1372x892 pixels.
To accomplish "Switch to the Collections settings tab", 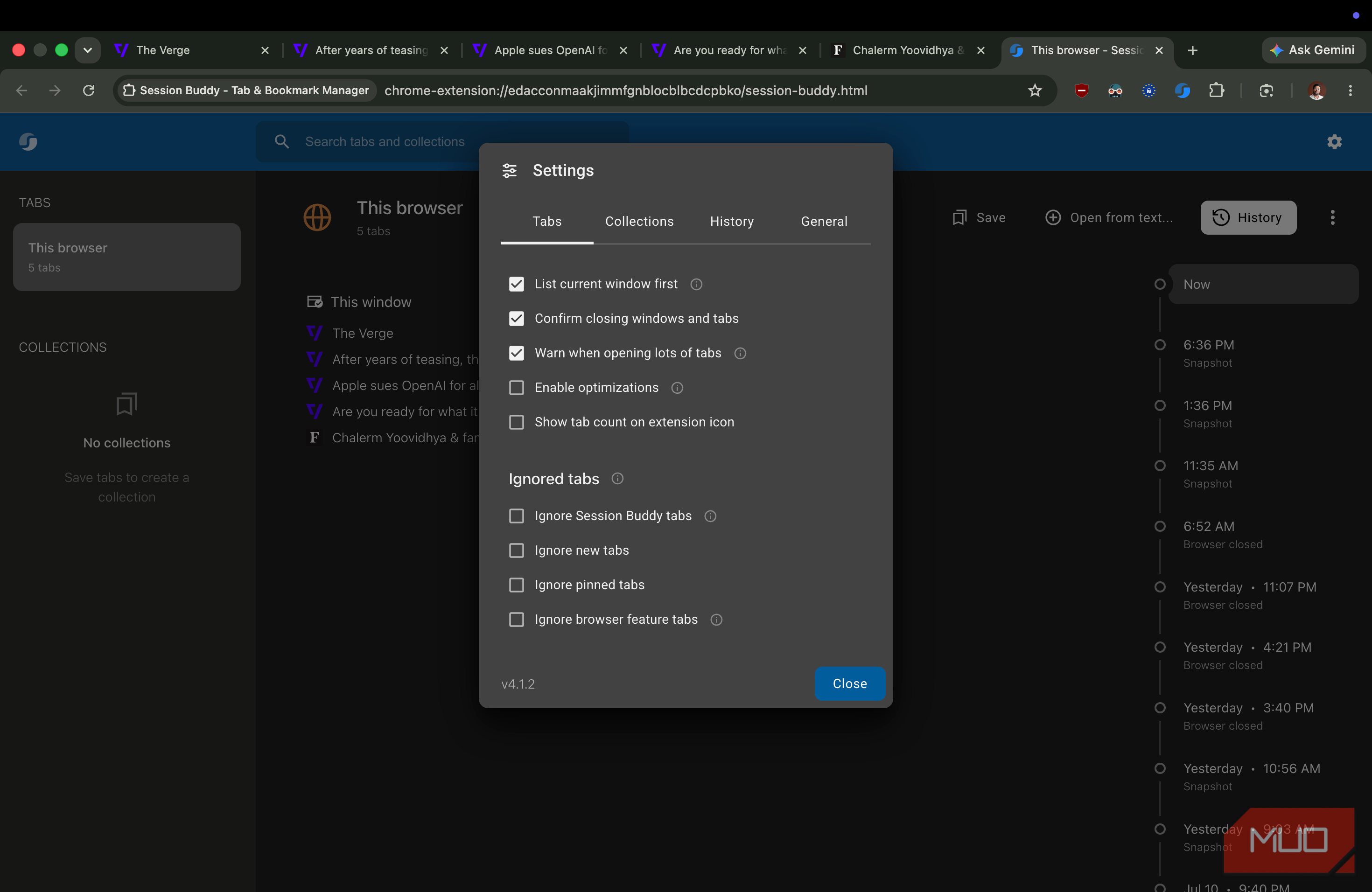I will pos(639,221).
